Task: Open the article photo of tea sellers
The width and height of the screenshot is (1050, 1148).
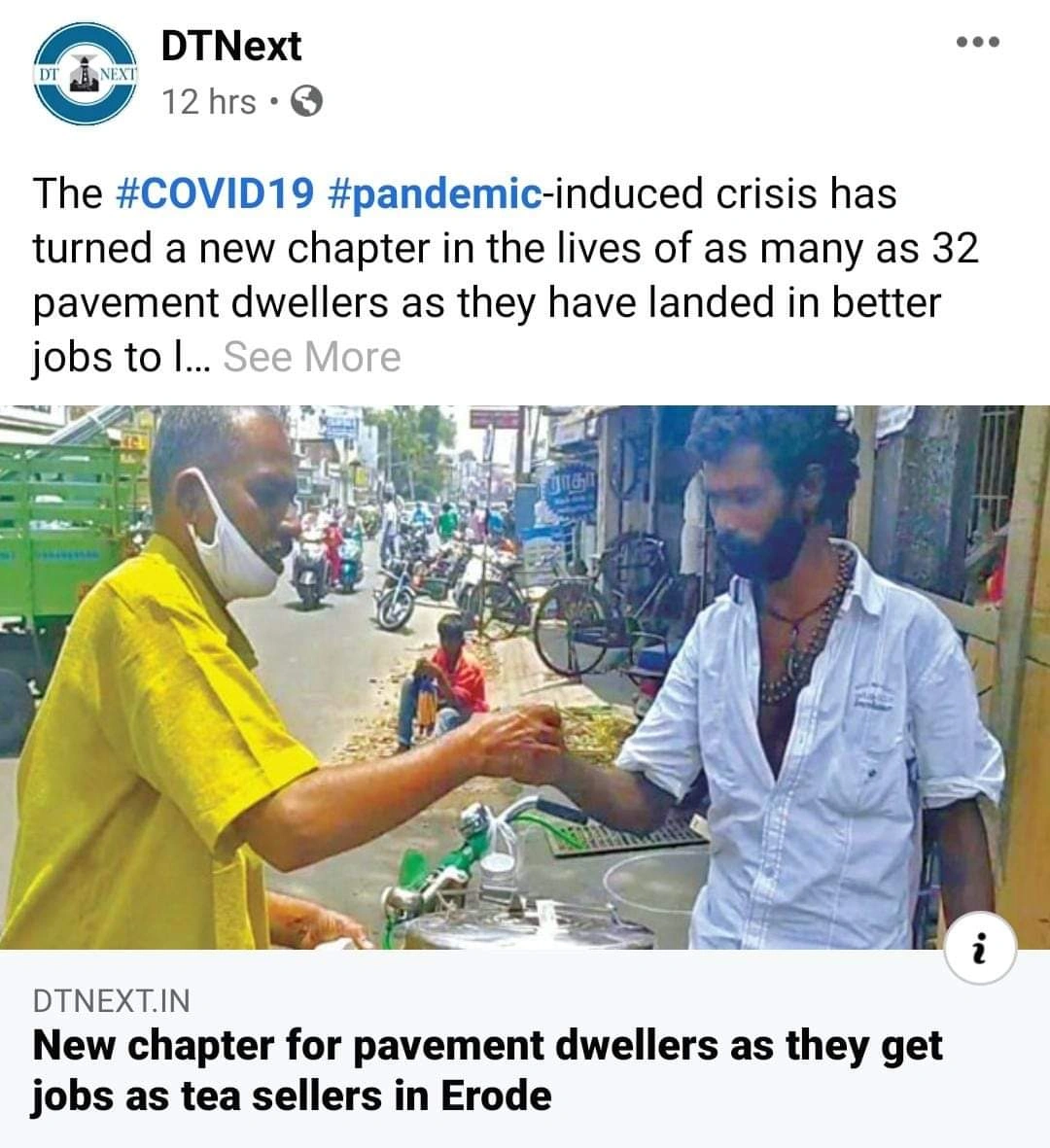Action: pyautogui.click(x=525, y=678)
